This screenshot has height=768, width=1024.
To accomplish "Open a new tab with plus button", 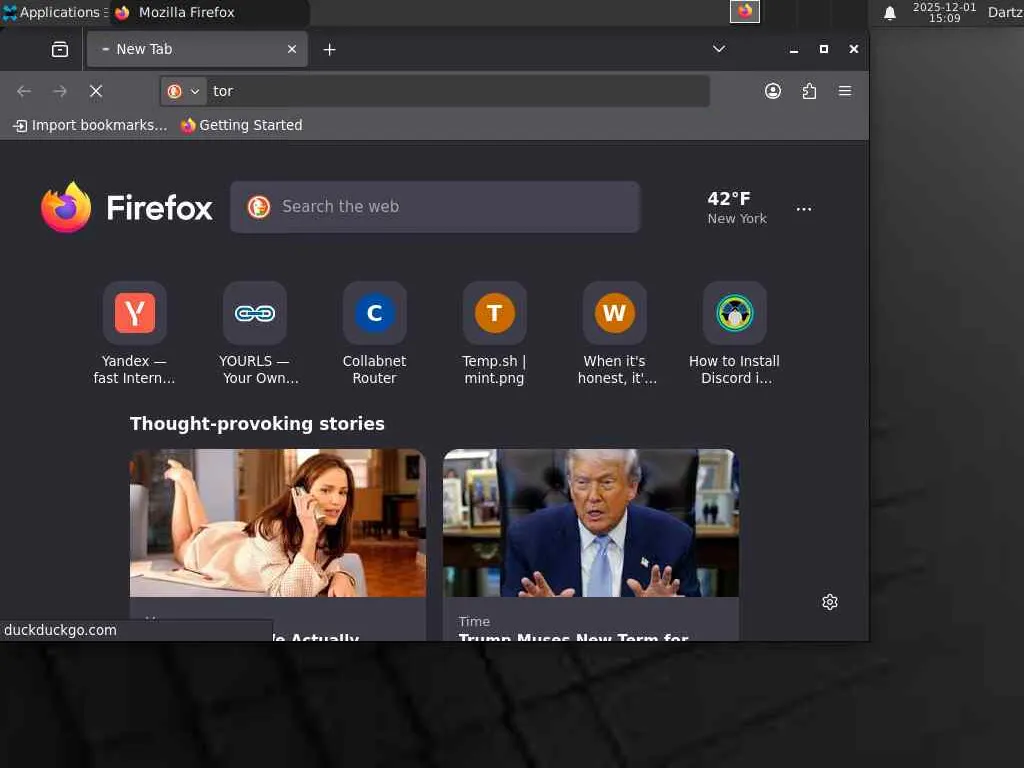I will tap(330, 50).
